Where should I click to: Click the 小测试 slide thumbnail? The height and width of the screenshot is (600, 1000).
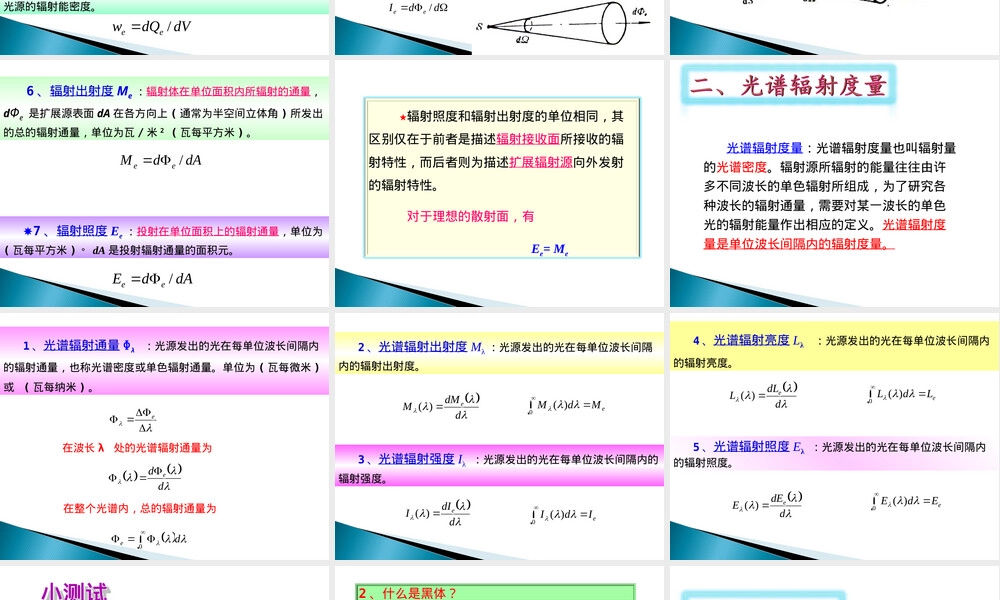point(165,583)
